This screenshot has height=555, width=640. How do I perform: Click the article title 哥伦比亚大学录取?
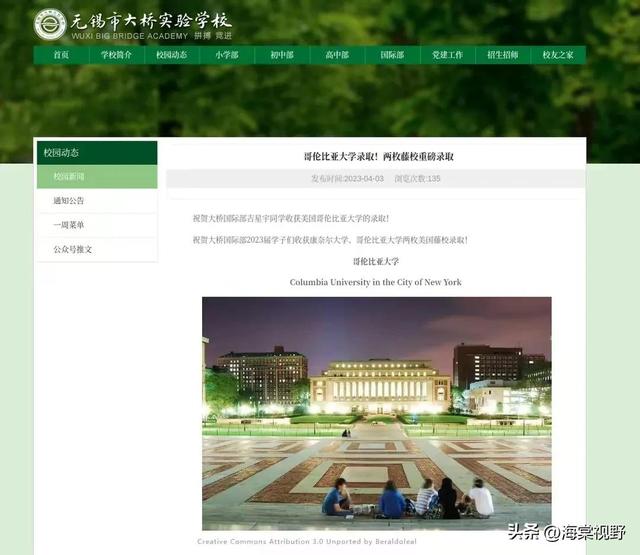click(379, 157)
